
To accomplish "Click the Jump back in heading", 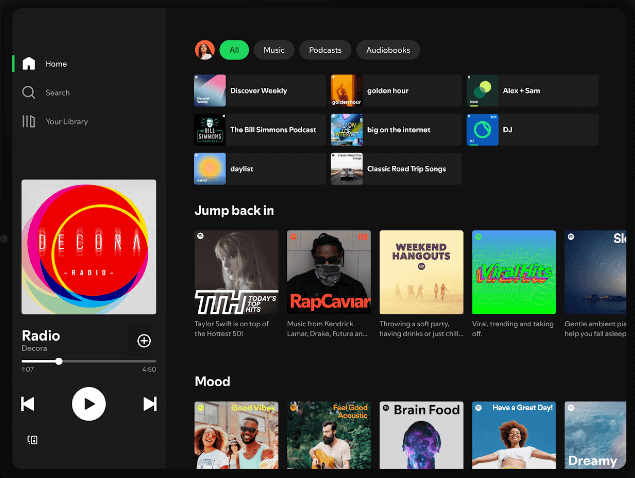I will (x=234, y=211).
